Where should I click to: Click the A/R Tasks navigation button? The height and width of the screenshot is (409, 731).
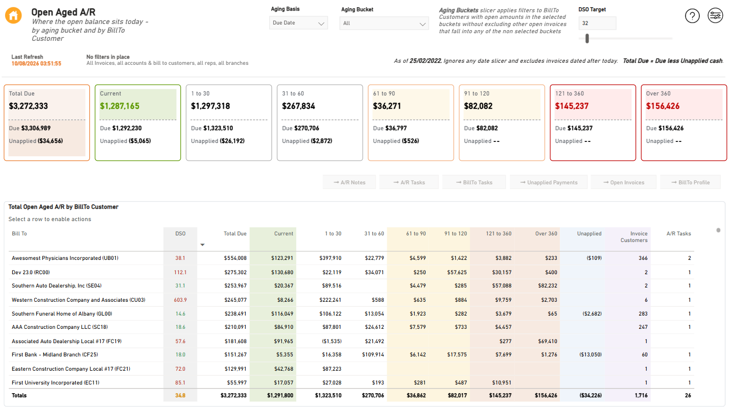click(409, 182)
